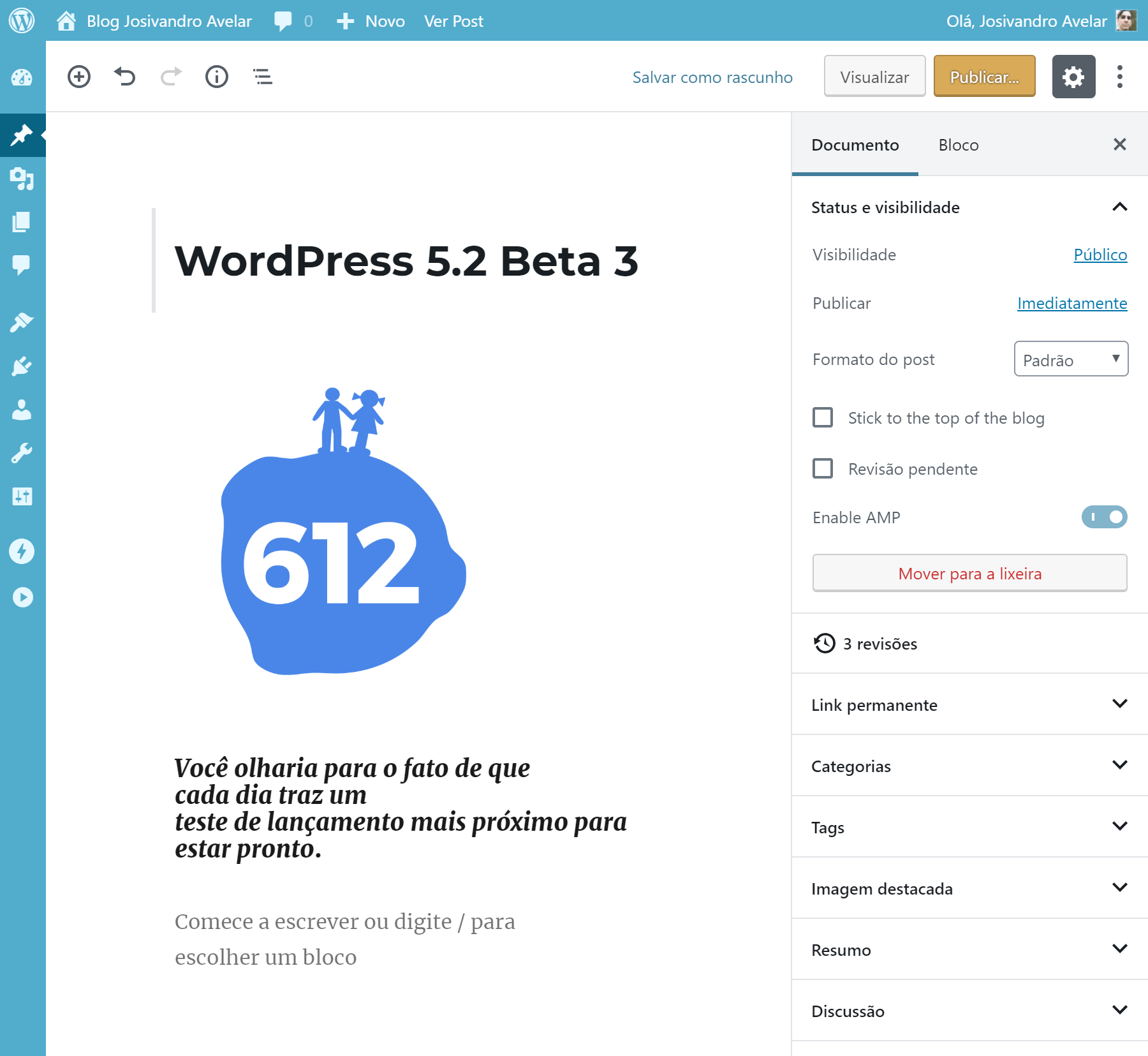This screenshot has height=1056, width=1148.
Task: Click the Add block plus icon
Action: pos(79,77)
